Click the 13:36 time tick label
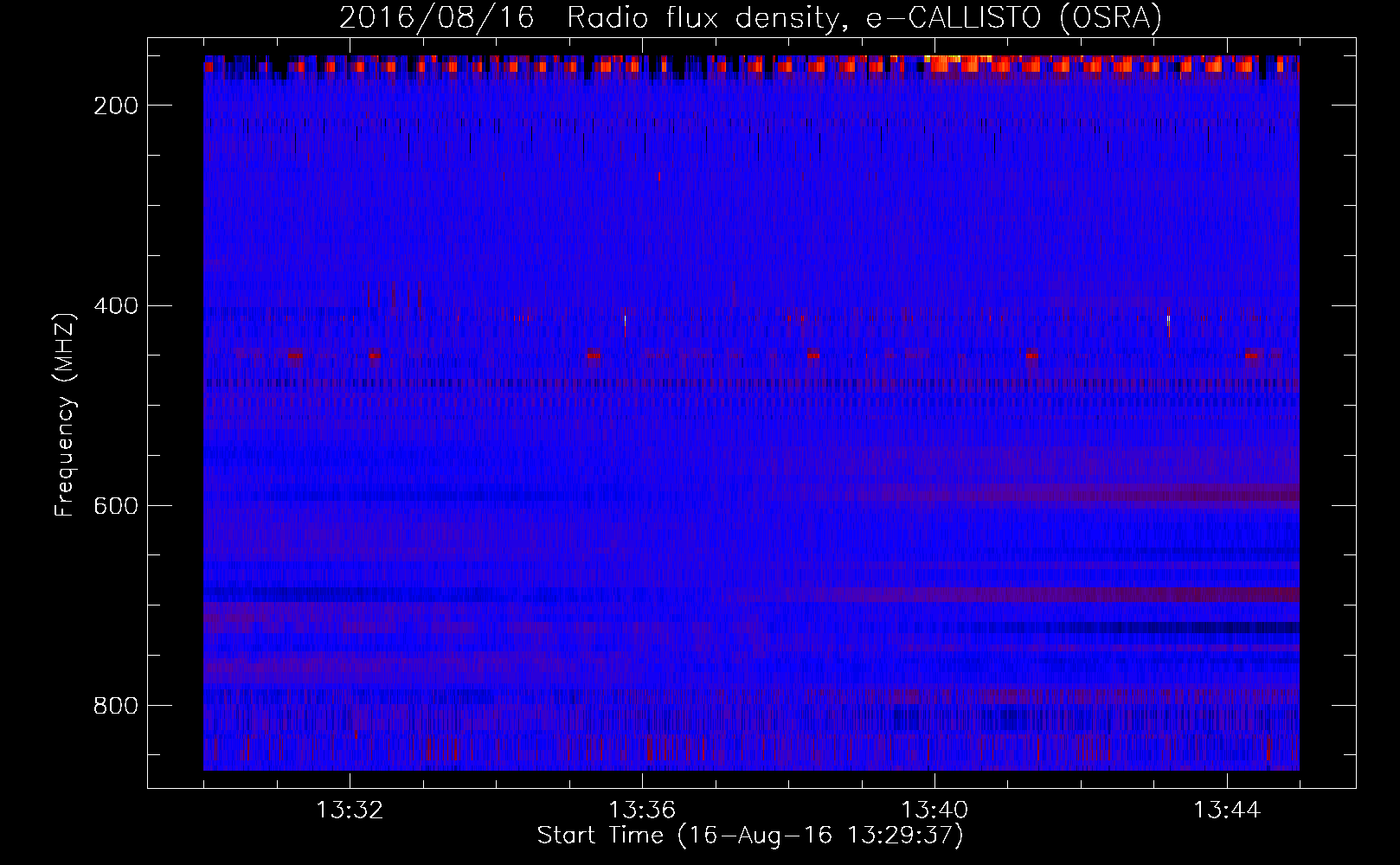This screenshot has height=865, width=1400. tap(642, 811)
